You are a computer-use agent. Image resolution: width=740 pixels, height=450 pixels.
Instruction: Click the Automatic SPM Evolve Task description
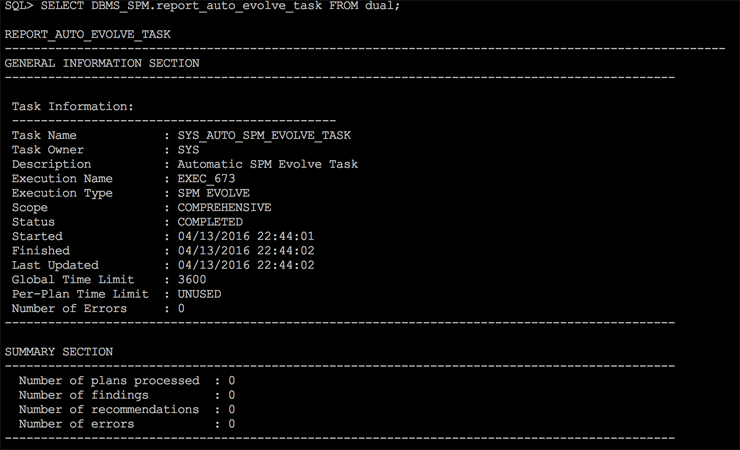268,164
